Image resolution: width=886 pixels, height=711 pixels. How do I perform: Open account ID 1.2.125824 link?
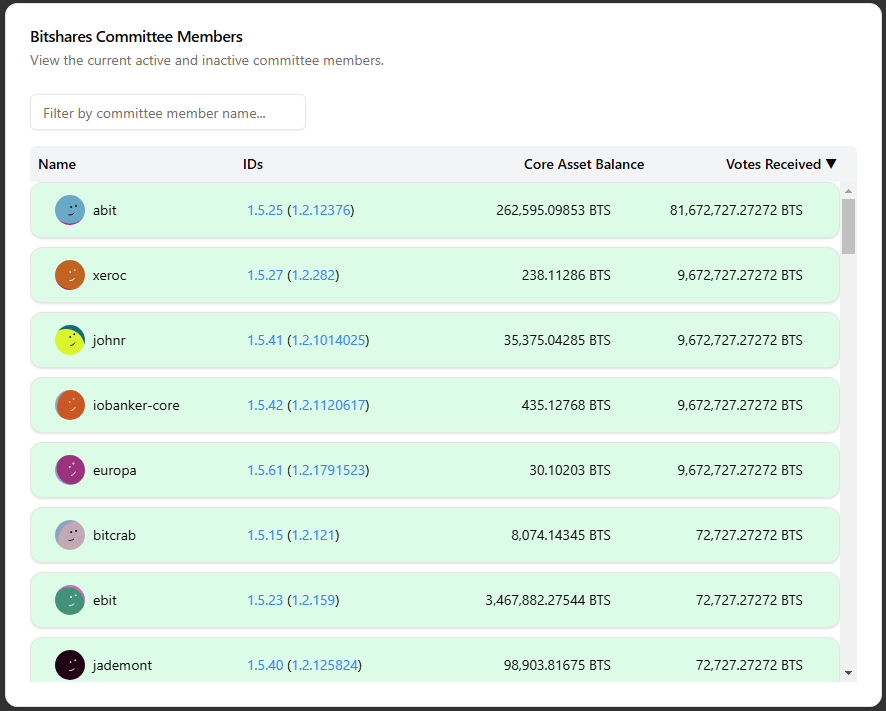point(325,665)
